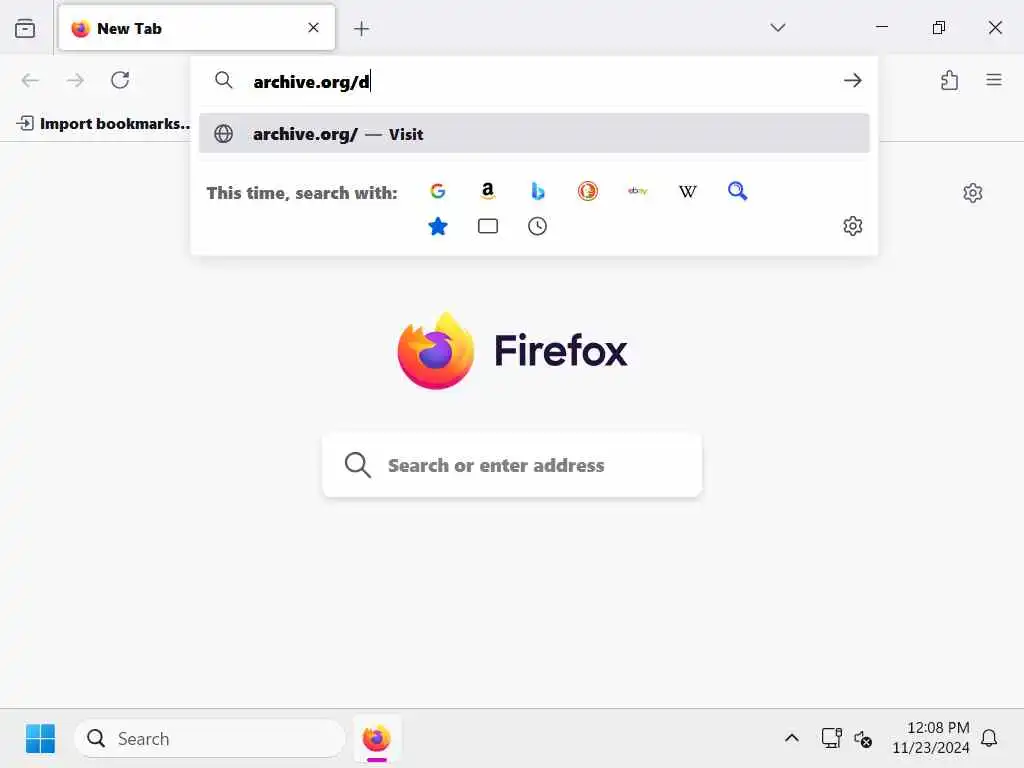Viewport: 1024px width, 768px height.
Task: Expand the list all tabs chevron
Action: [777, 27]
